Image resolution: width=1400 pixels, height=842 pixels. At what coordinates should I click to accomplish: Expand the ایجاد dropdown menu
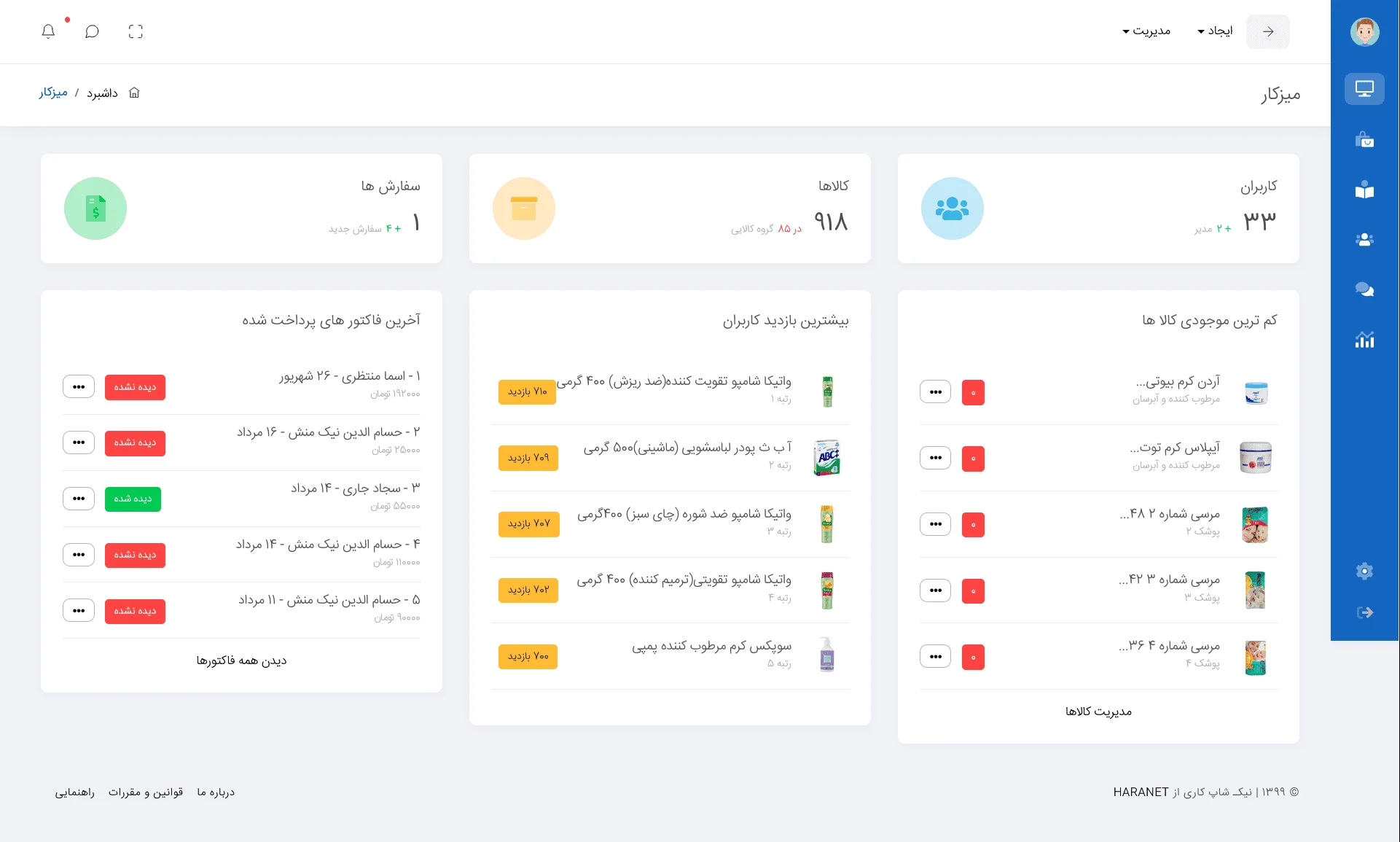pos(1215,31)
